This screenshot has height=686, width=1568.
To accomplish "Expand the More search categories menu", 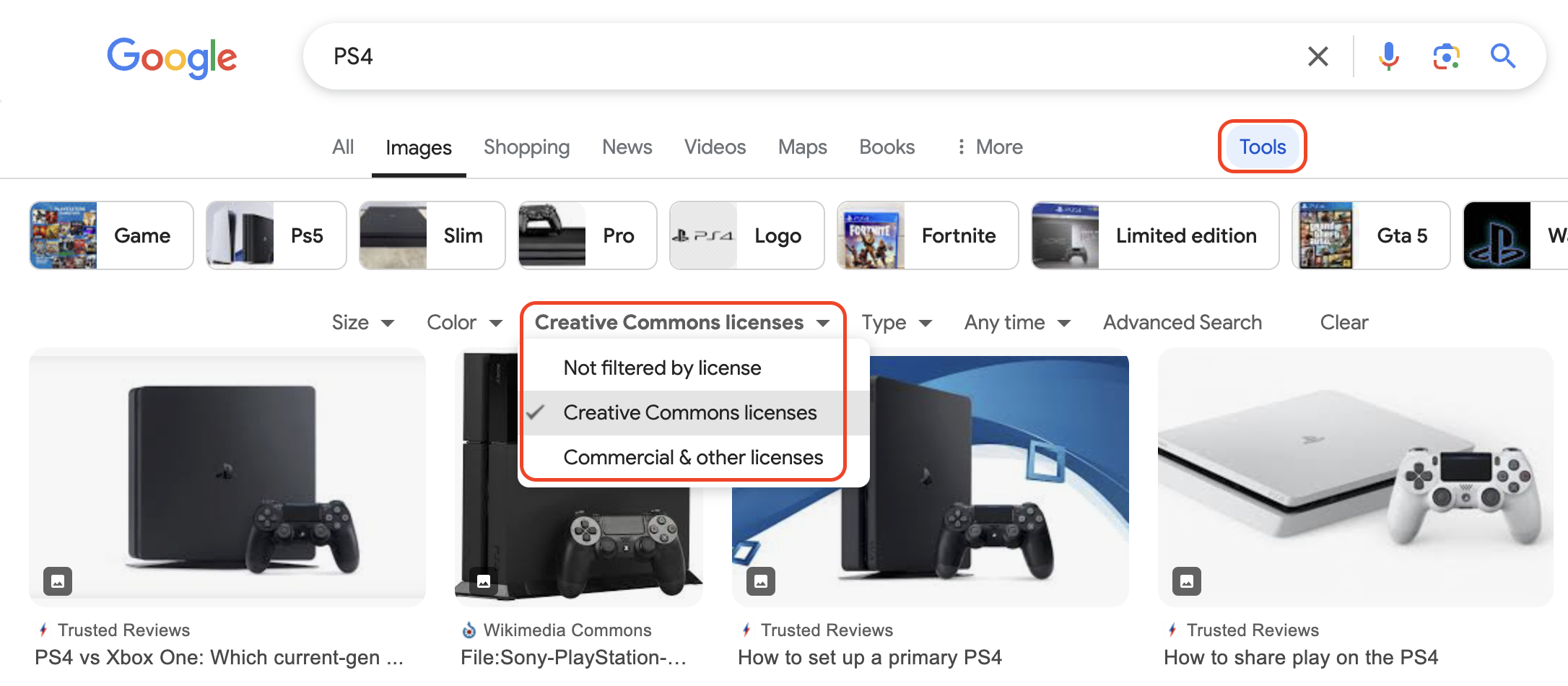I will click(989, 147).
